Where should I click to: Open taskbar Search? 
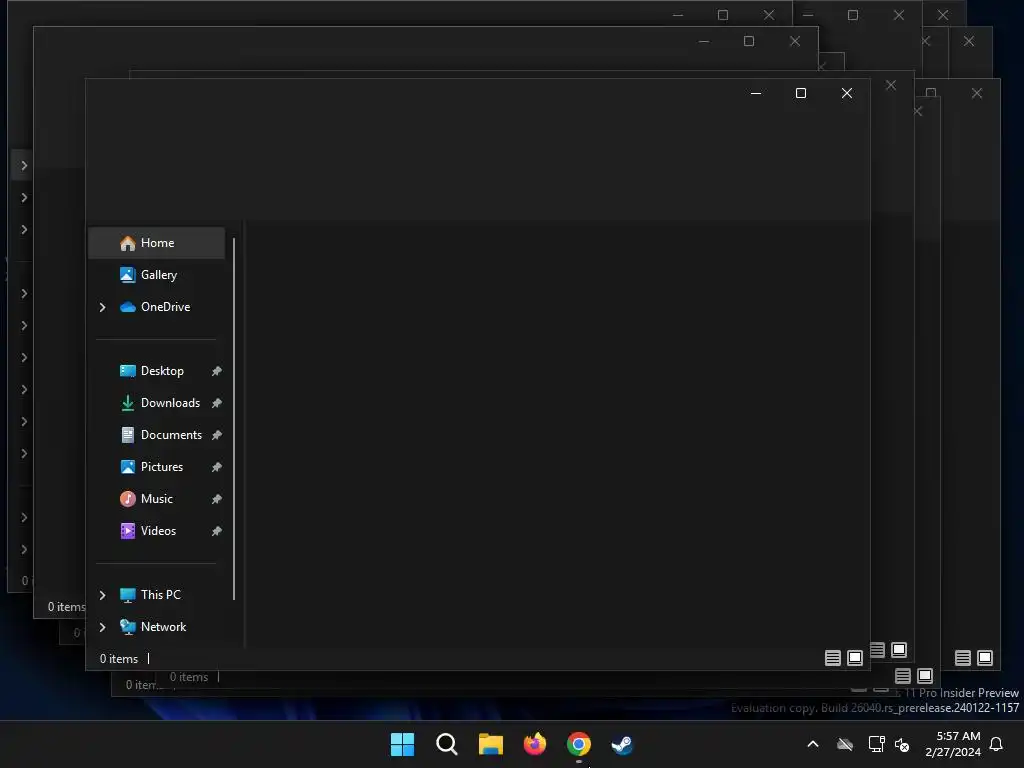(447, 744)
